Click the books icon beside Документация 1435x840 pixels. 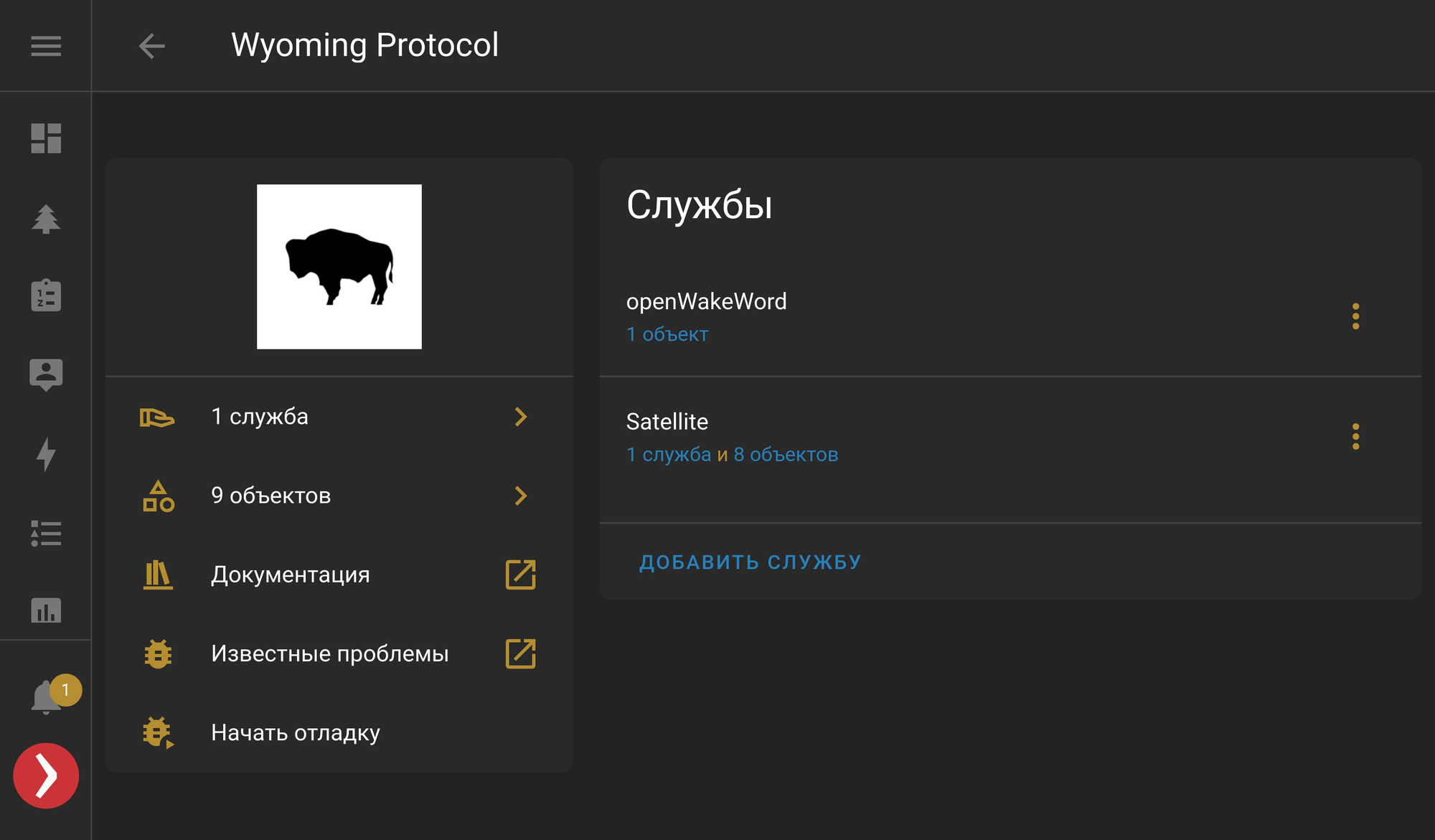[158, 575]
